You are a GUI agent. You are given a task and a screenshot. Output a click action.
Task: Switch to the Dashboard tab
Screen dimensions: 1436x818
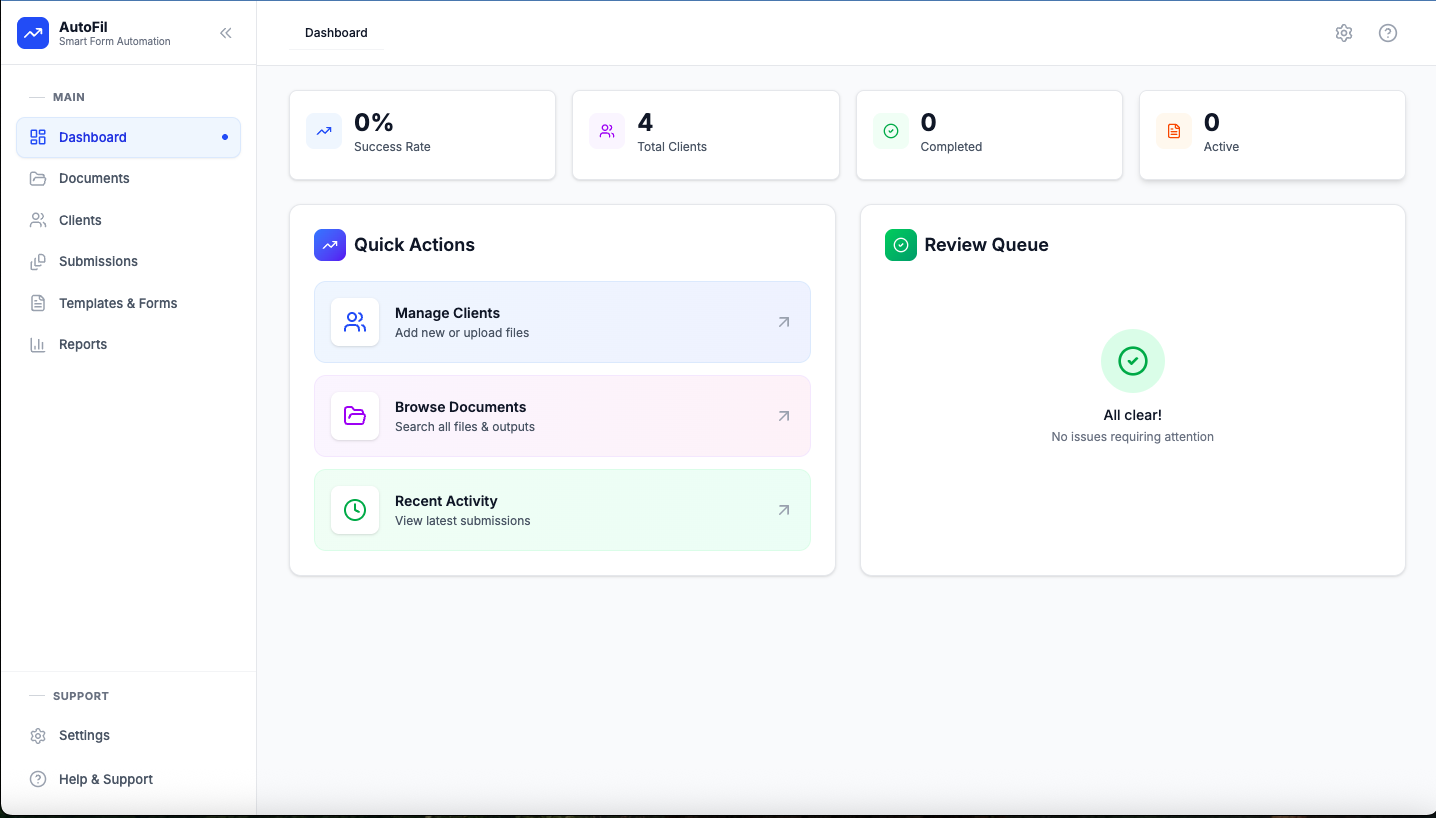coord(335,33)
